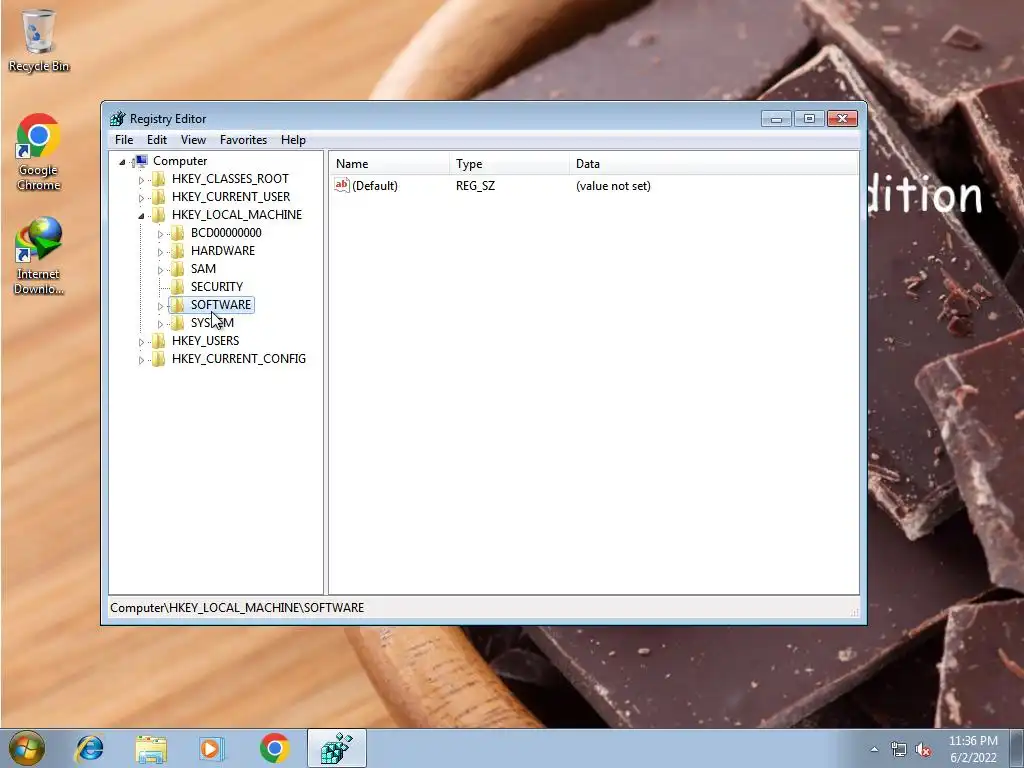Select the SAM key label

point(203,268)
